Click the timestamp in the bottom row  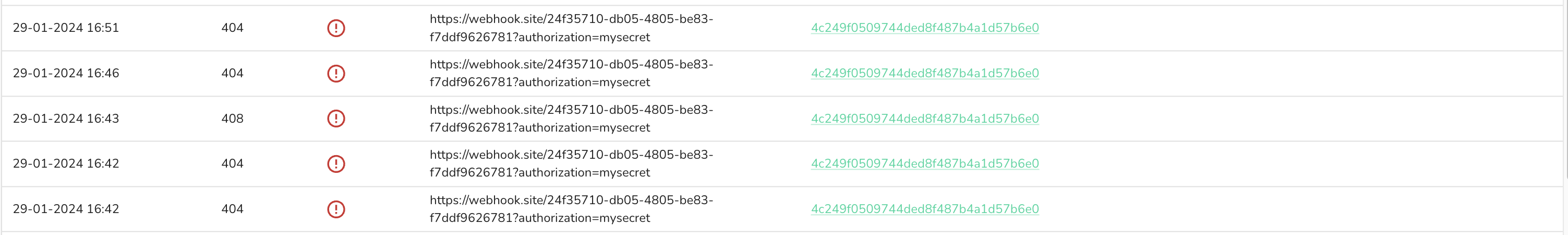[66, 209]
